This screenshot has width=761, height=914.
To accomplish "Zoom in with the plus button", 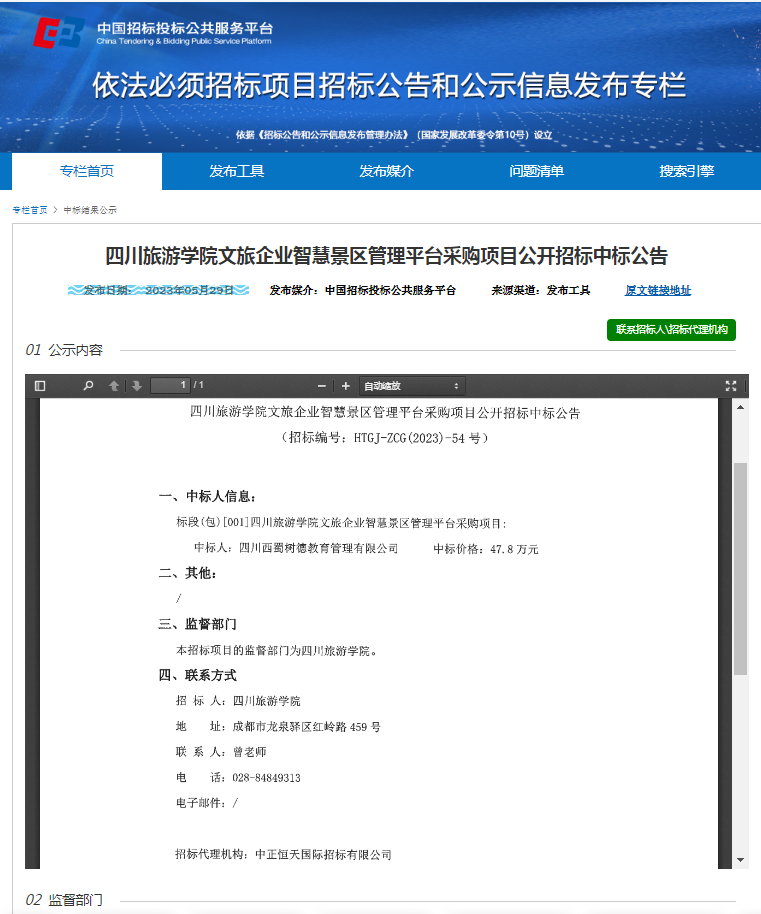I will coord(346,386).
